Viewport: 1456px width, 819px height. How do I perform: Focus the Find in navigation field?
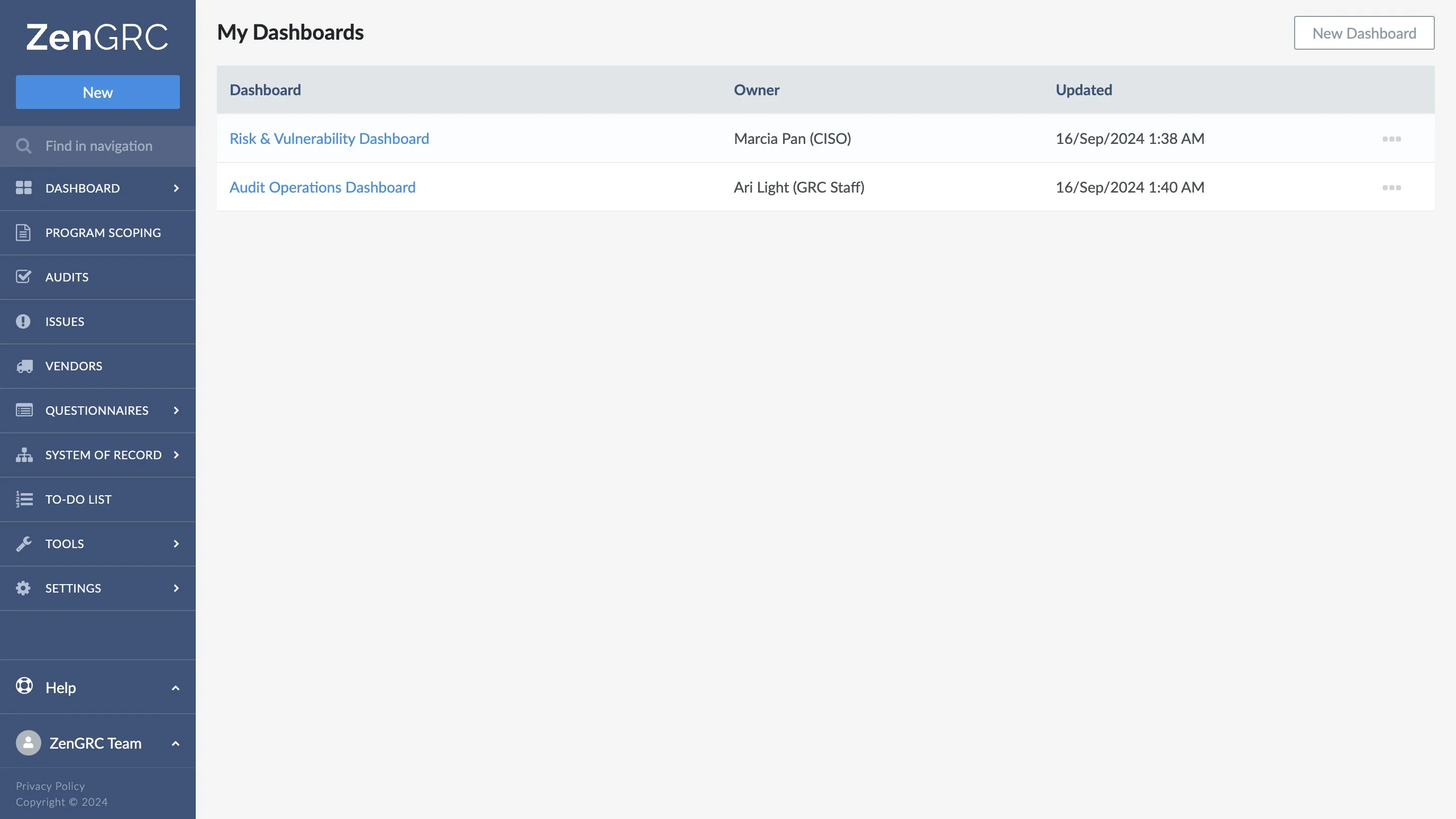click(x=98, y=146)
